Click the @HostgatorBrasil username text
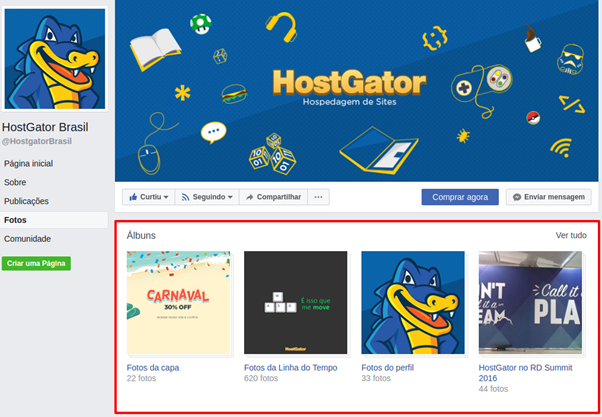This screenshot has height=417, width=602. (x=37, y=141)
